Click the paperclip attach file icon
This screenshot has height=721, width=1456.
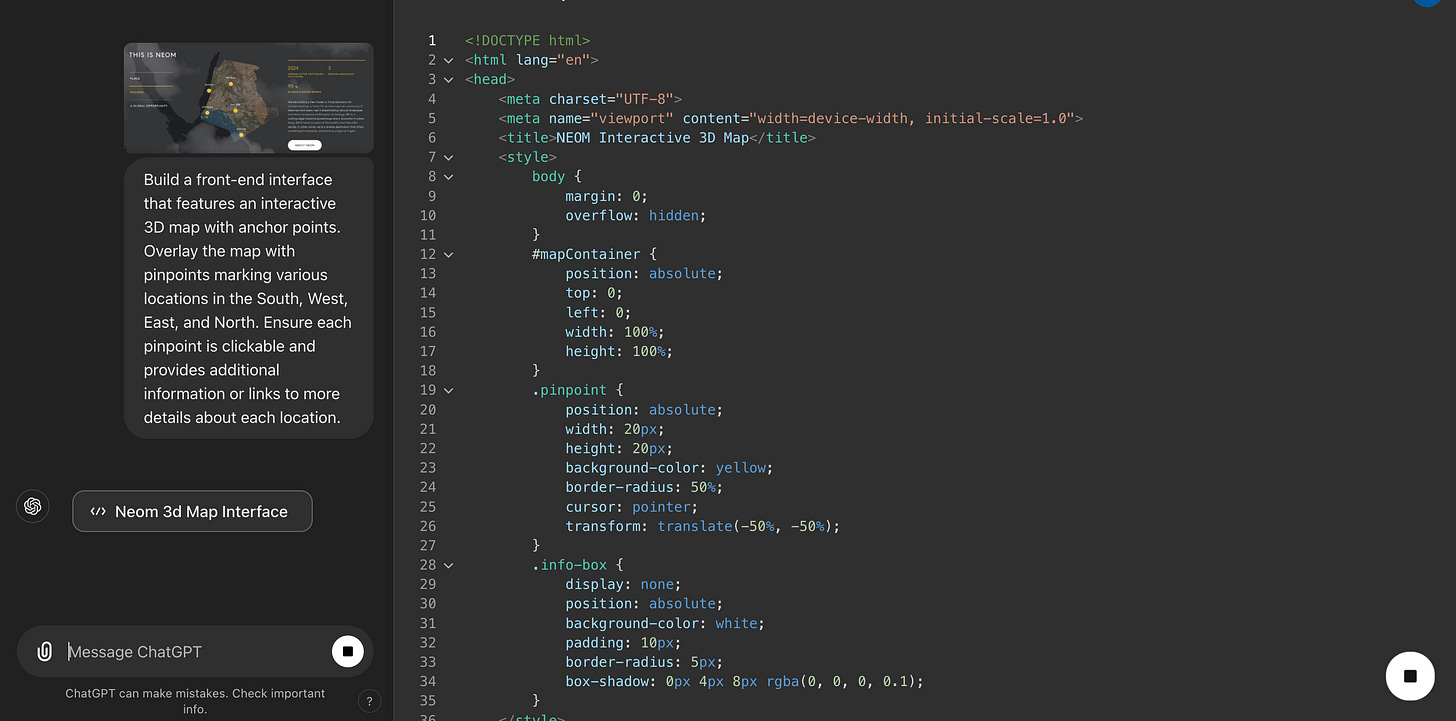44,652
